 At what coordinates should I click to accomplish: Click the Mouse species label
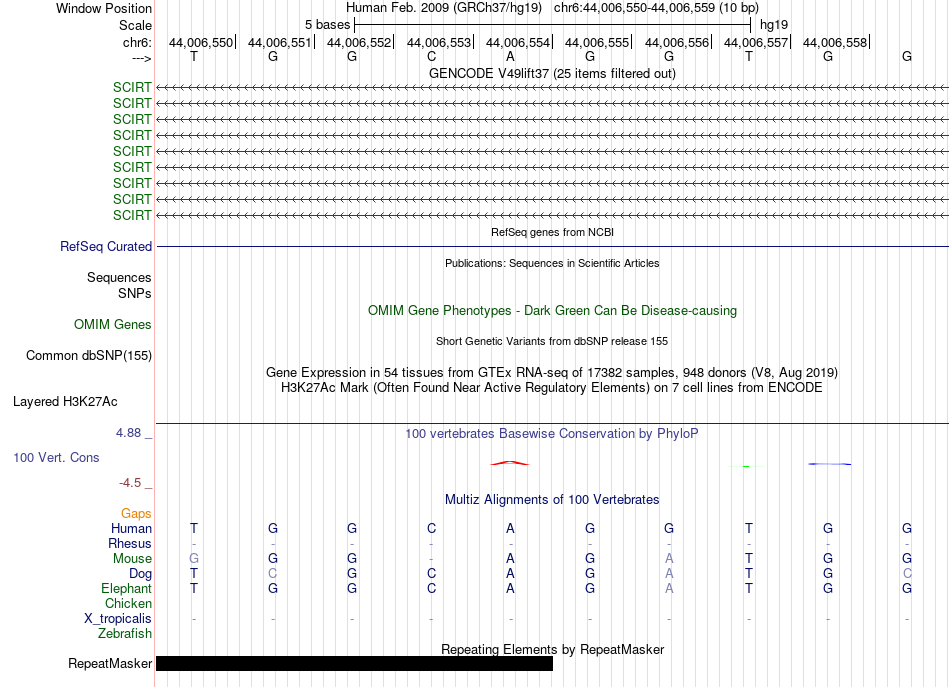132,559
